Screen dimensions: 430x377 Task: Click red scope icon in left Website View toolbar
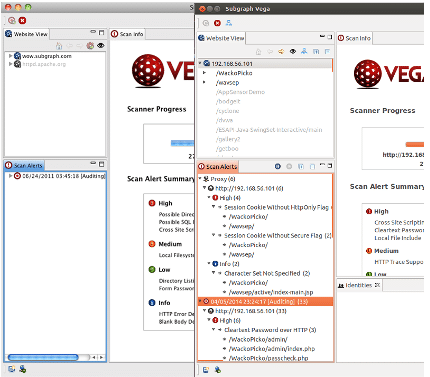[90, 46]
